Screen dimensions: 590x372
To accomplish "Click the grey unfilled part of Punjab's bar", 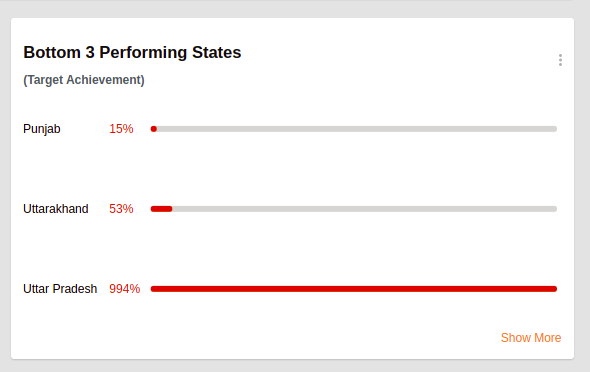I will click(357, 129).
